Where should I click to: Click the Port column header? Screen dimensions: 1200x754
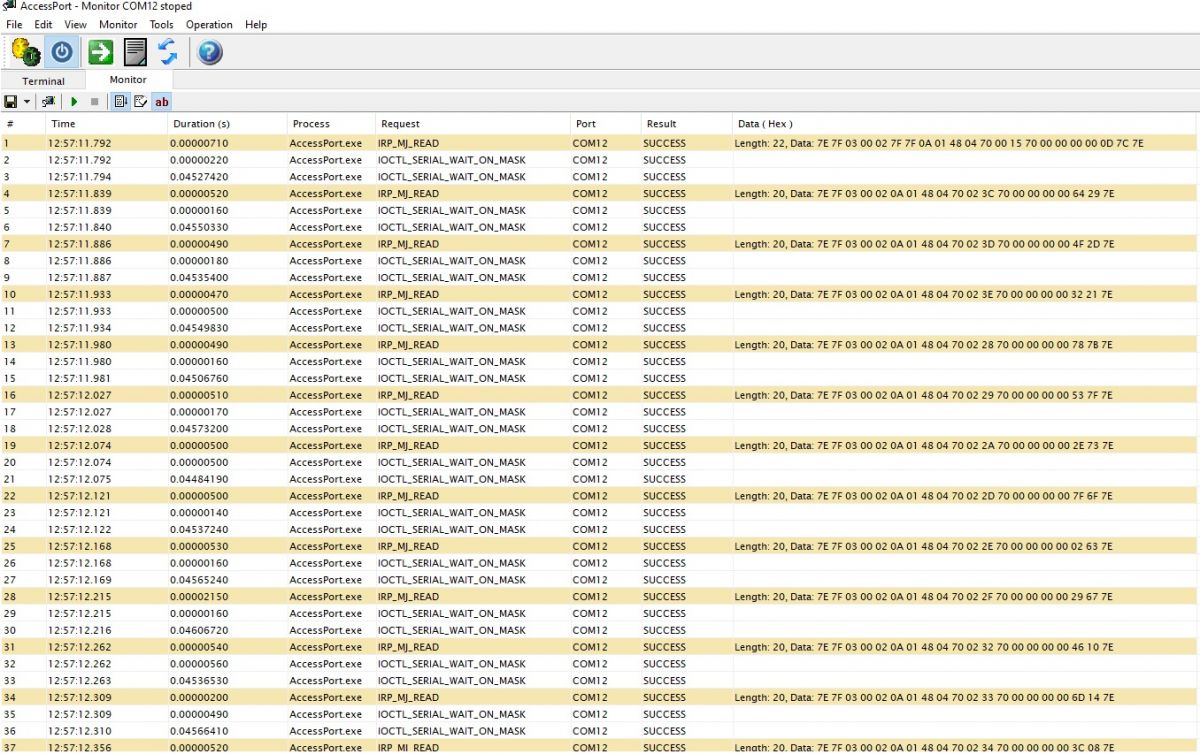coord(605,124)
